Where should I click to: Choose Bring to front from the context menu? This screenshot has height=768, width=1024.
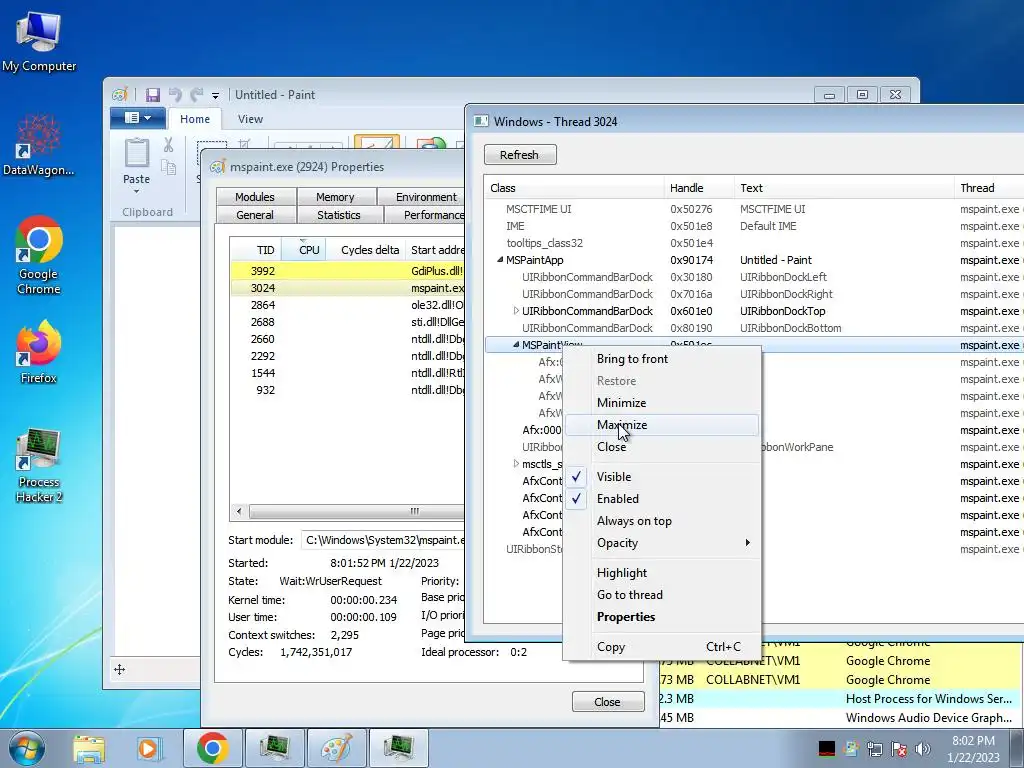click(x=662, y=359)
